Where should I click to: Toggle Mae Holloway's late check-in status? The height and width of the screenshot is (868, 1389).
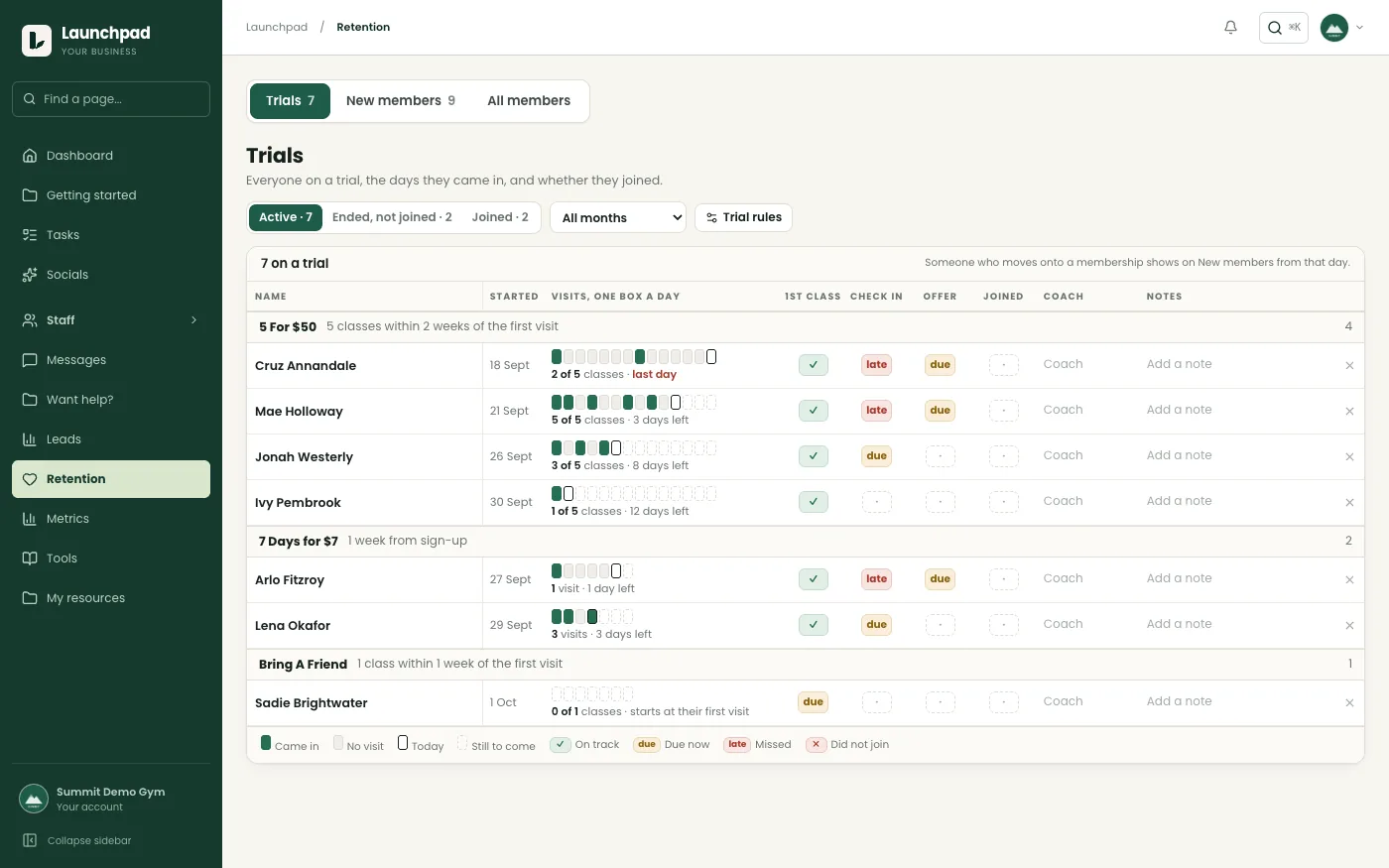(x=877, y=411)
